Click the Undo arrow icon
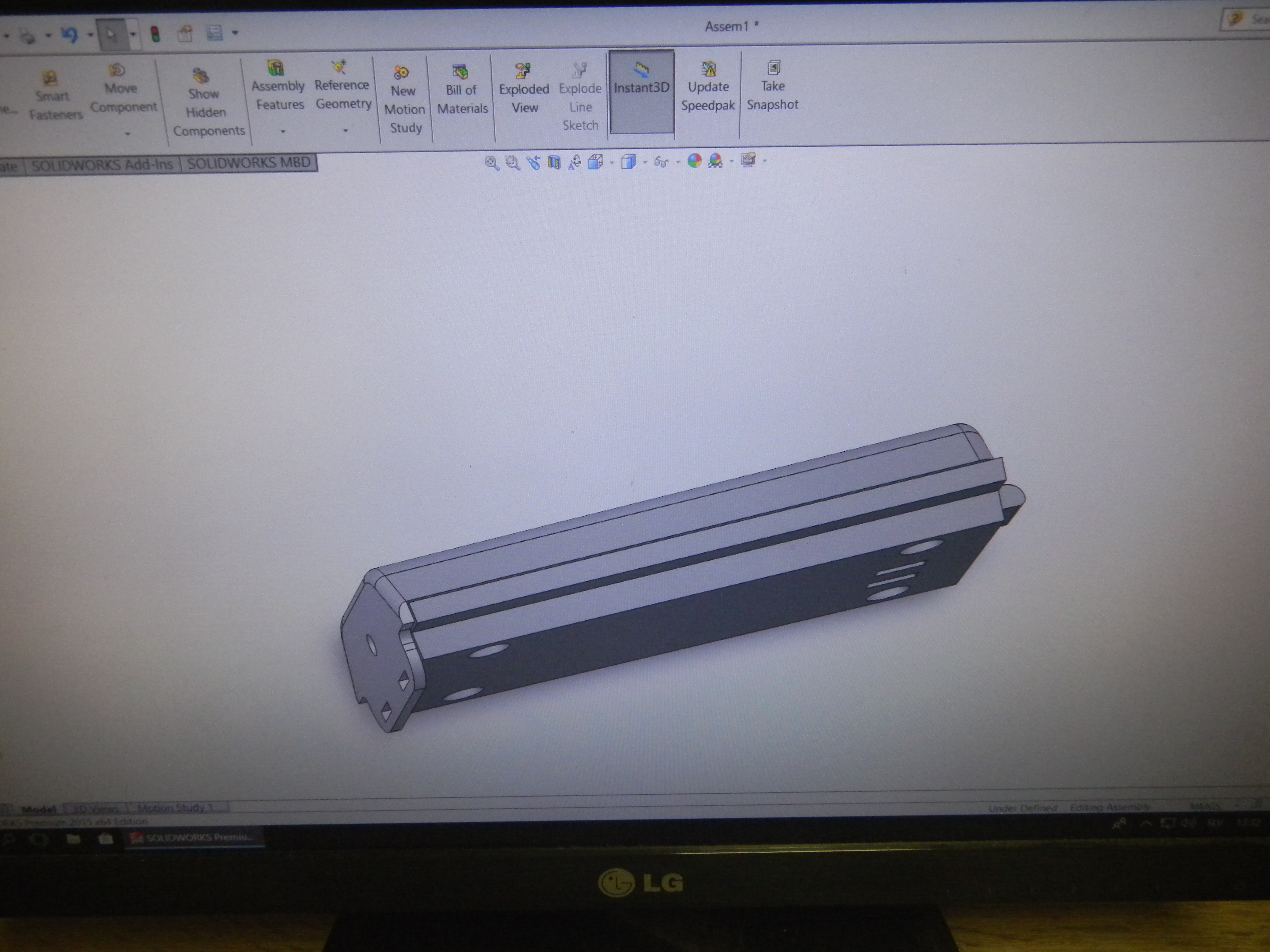Screen dimensions: 1270x952 click(70, 35)
